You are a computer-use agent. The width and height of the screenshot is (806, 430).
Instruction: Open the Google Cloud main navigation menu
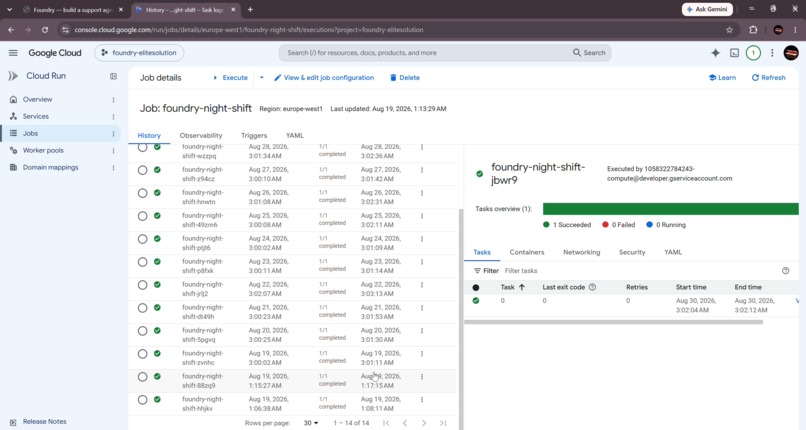pos(13,53)
